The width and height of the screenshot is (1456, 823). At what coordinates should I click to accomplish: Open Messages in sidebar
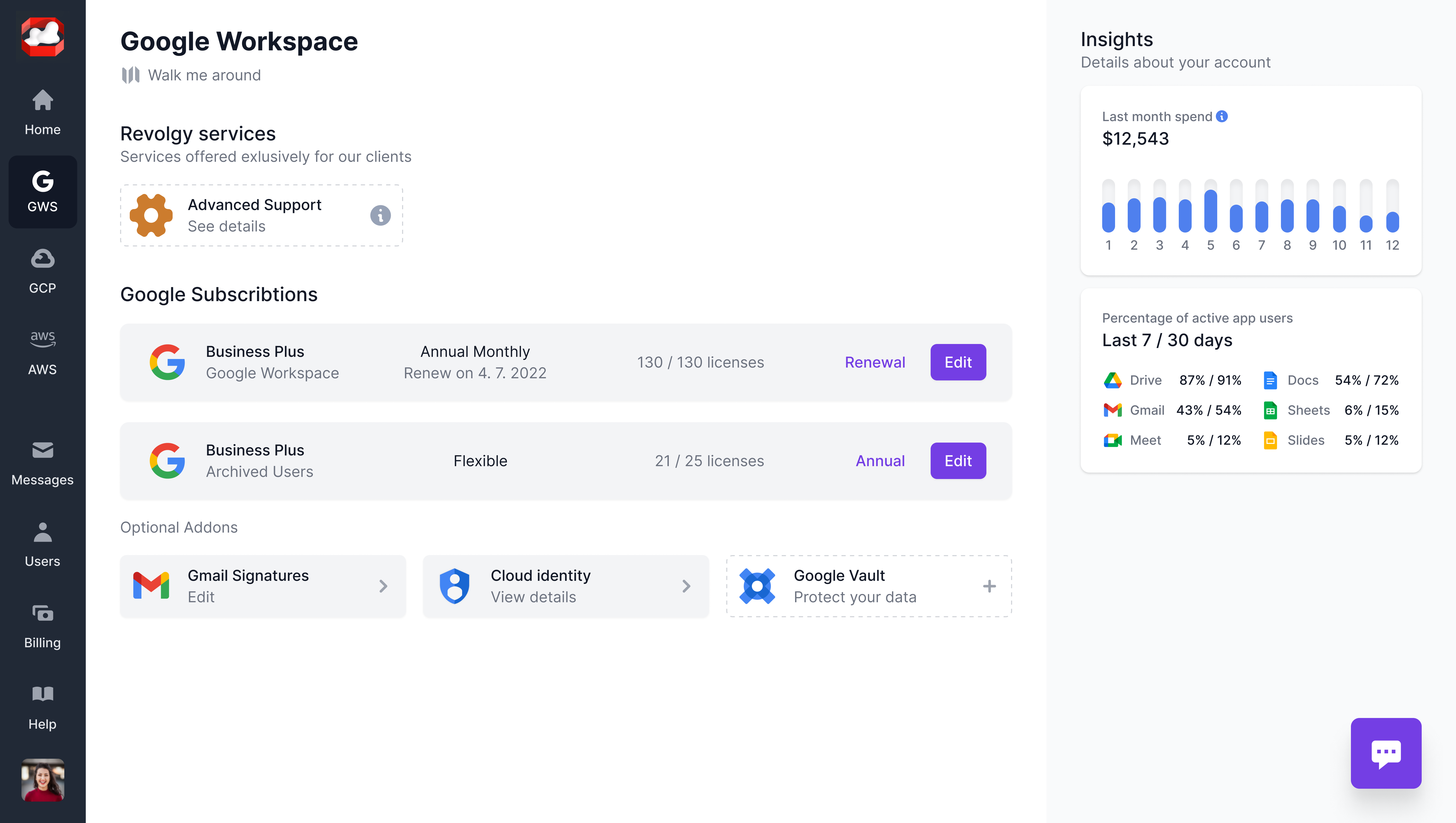coord(42,463)
